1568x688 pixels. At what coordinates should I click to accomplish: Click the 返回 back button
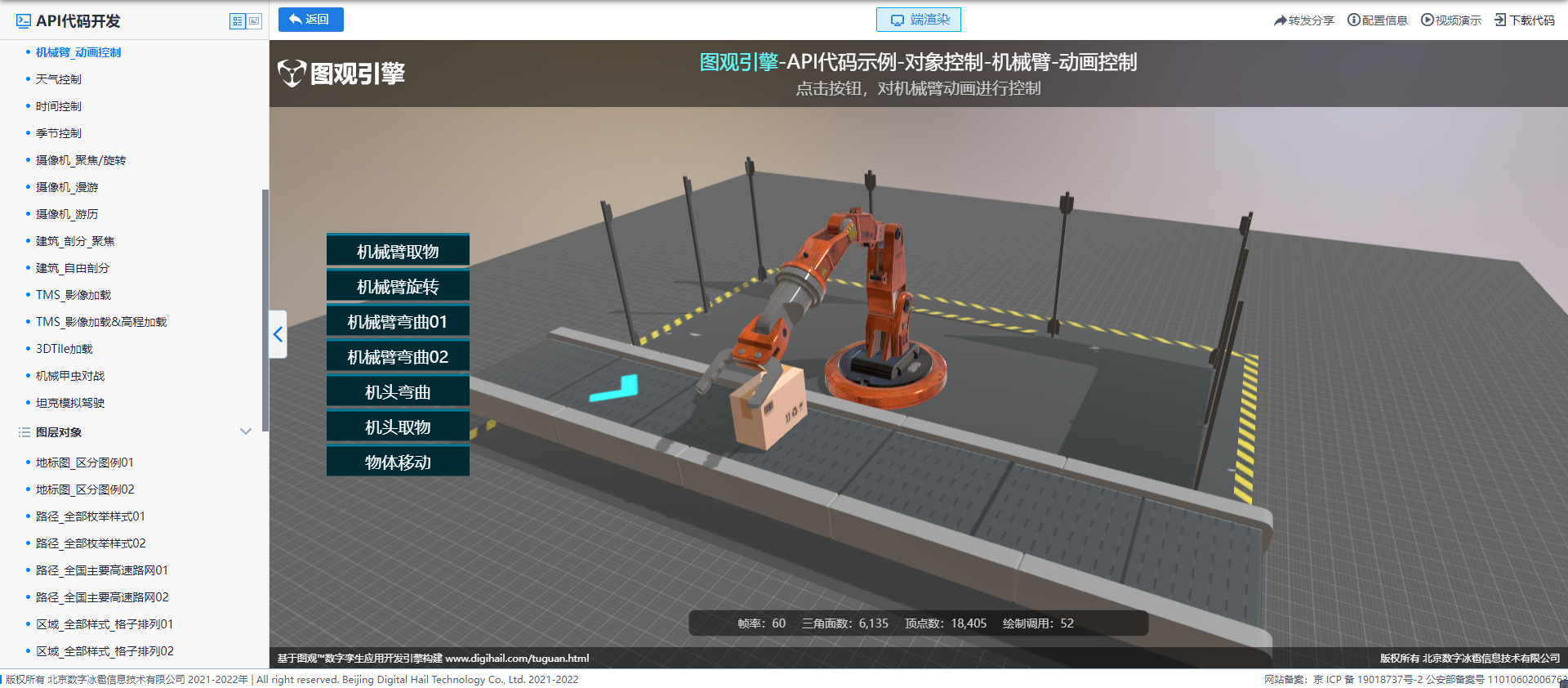click(310, 20)
